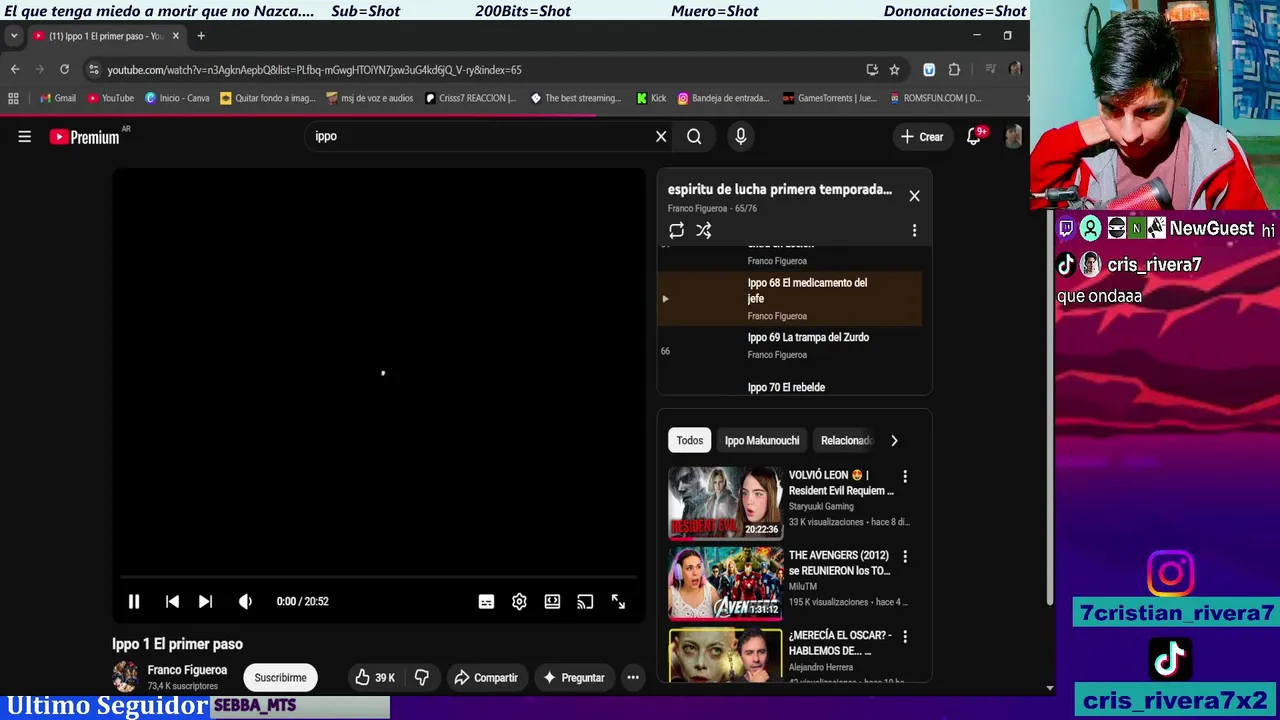Viewport: 1280px width, 720px height.
Task: Open Inicio - Canva bookmark
Action: pyautogui.click(x=177, y=98)
